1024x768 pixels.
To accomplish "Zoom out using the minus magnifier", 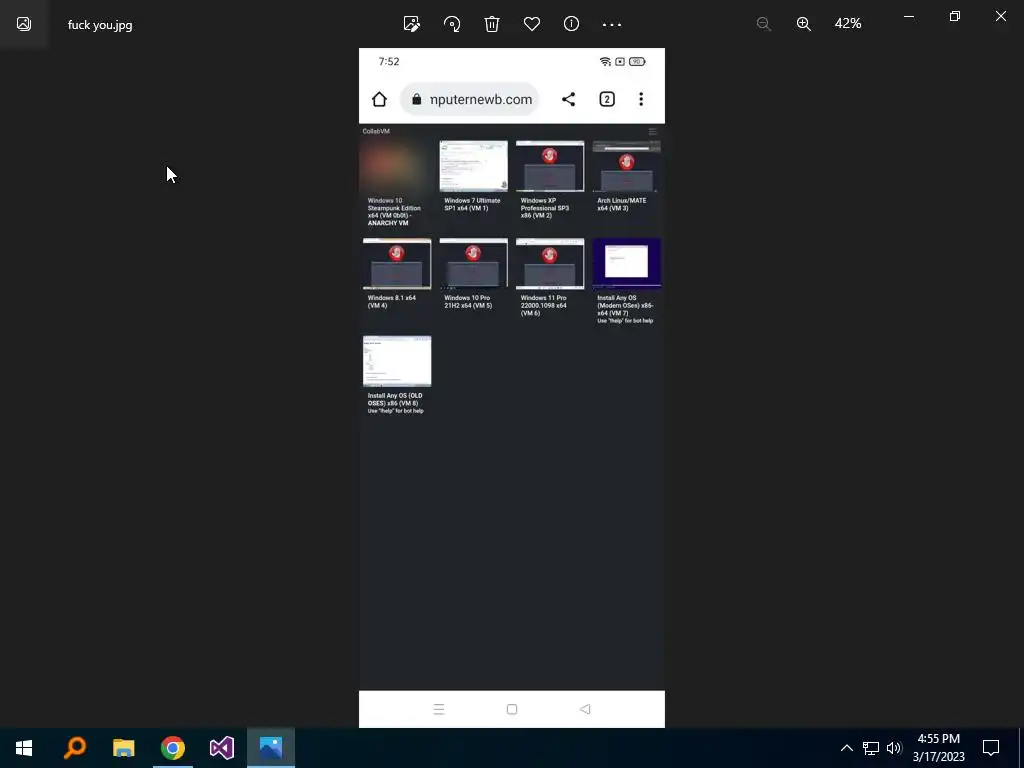I will (763, 24).
